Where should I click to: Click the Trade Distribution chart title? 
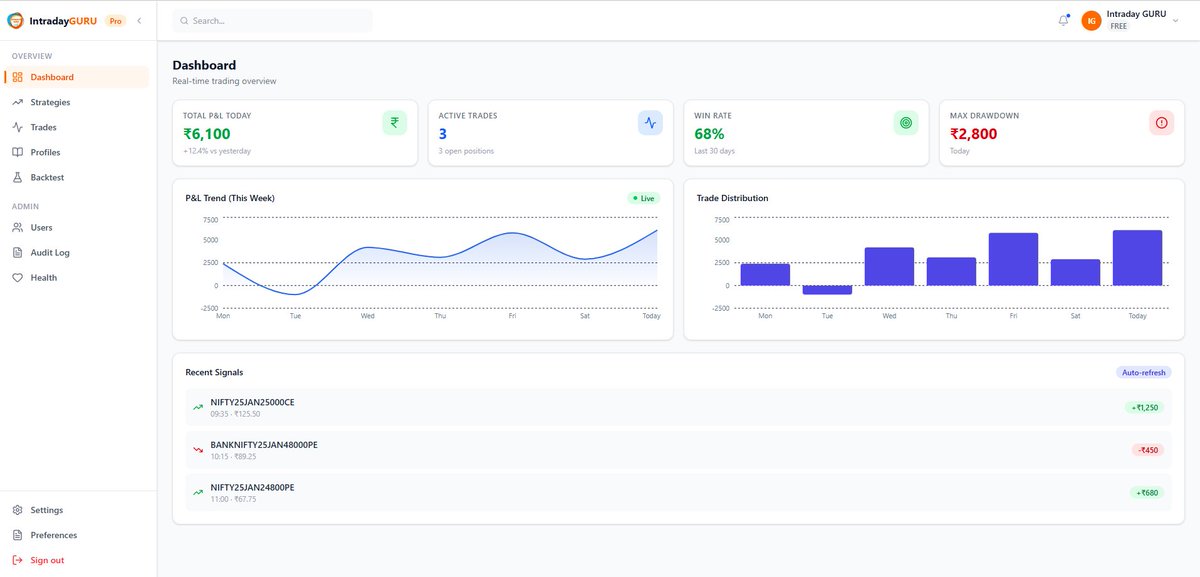[733, 198]
